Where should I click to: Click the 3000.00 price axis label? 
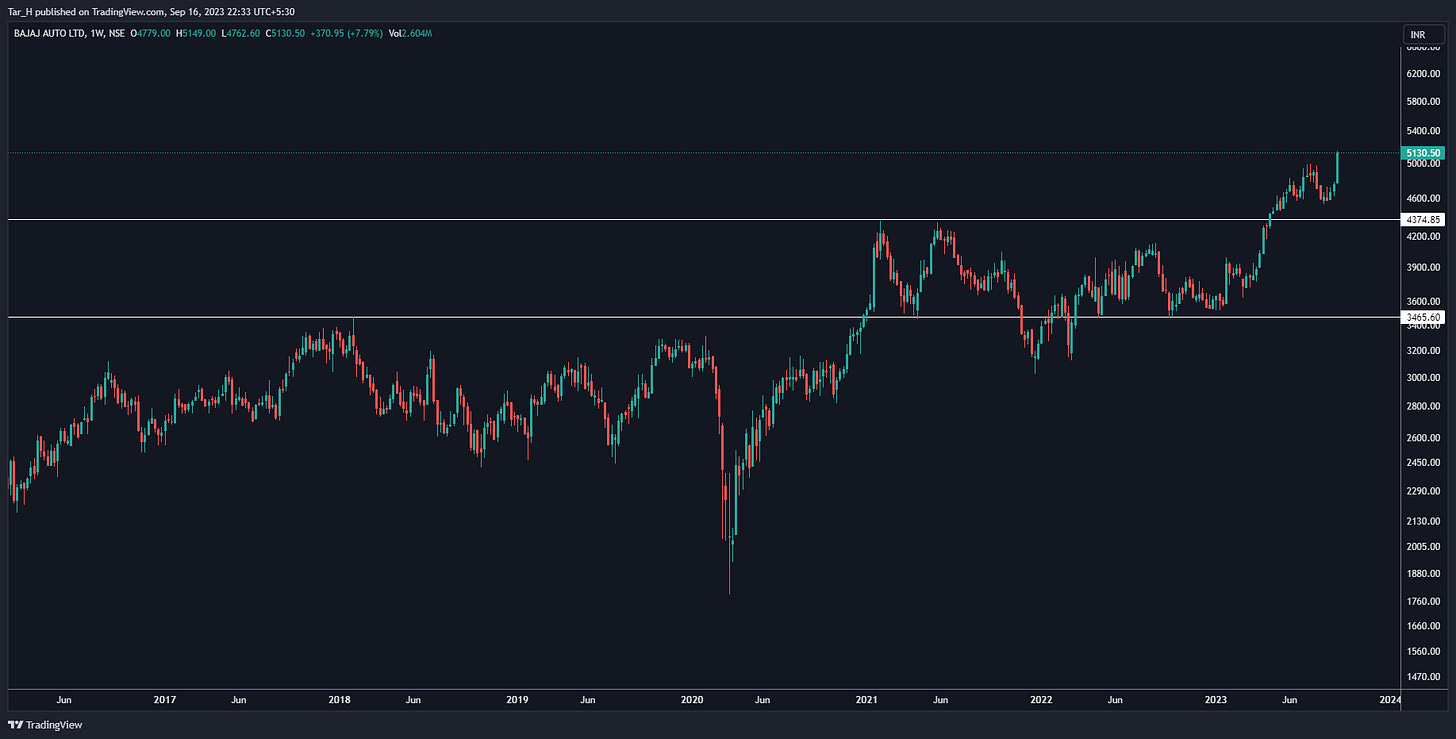tap(1423, 378)
